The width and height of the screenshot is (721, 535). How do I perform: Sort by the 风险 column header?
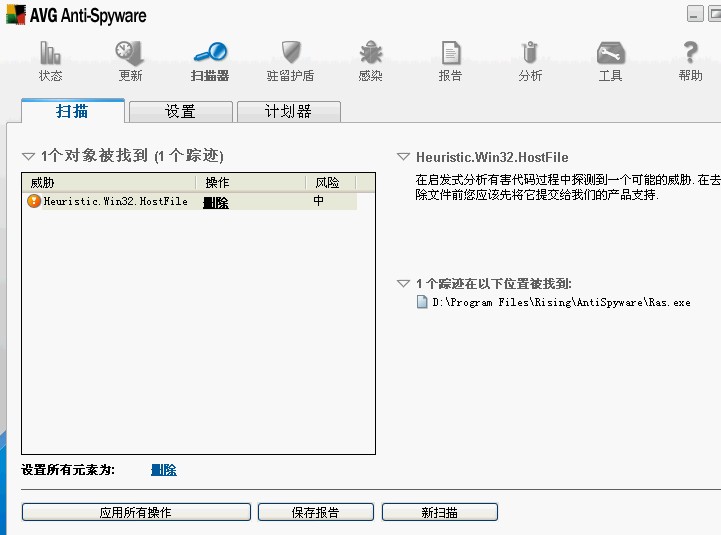point(331,183)
